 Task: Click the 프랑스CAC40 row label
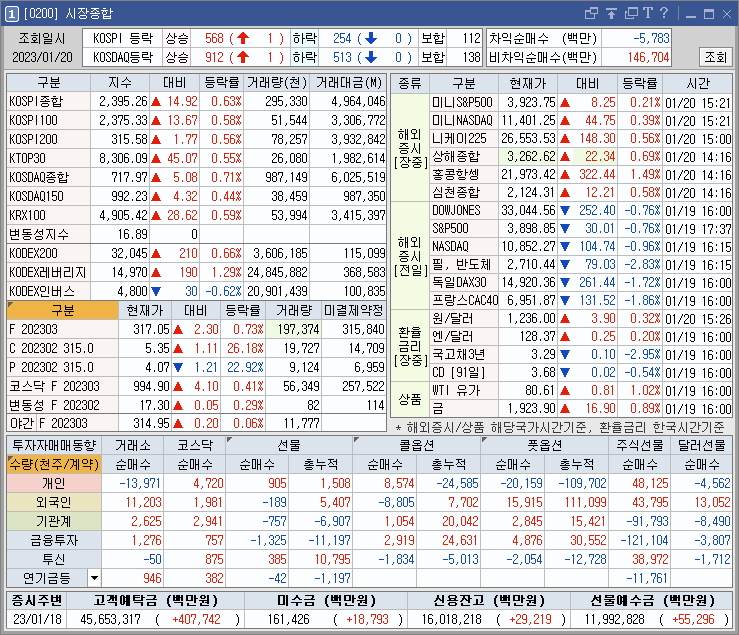(464, 300)
